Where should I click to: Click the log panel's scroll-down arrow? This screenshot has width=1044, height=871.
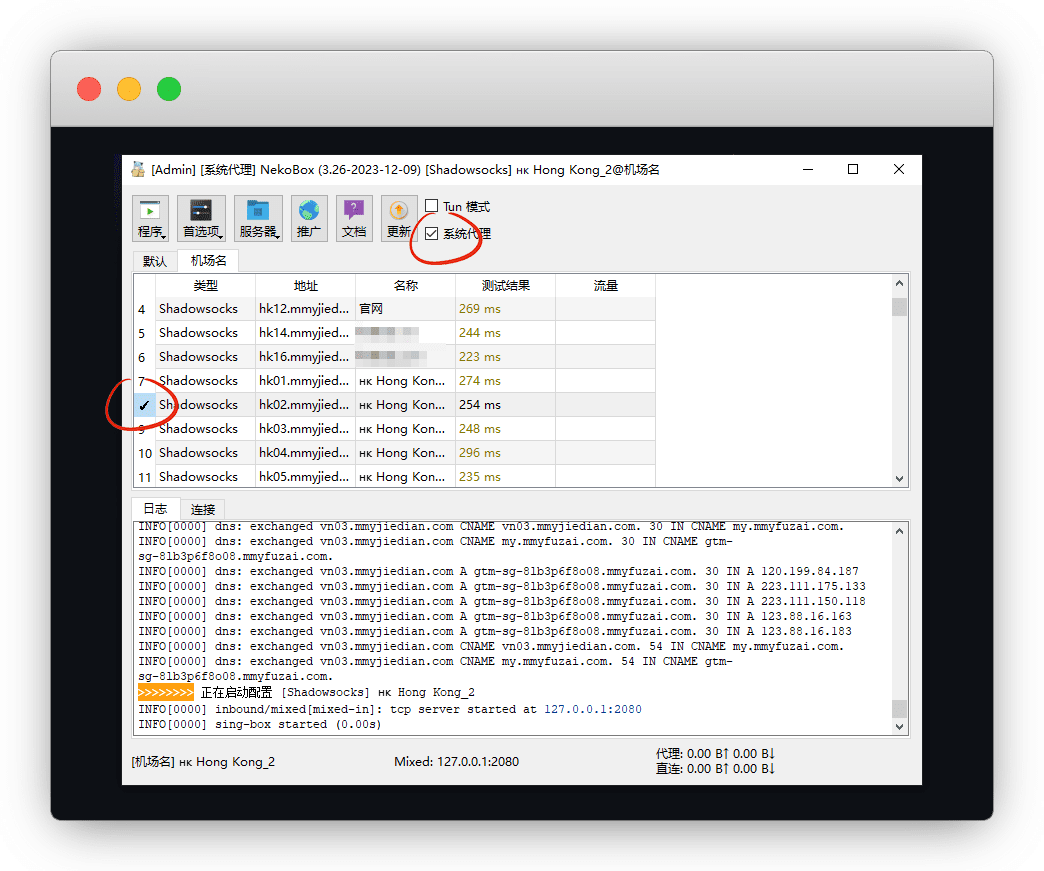point(900,726)
